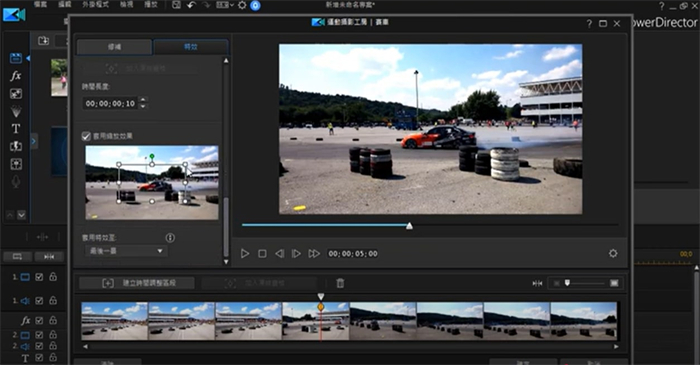Click the zoom-in icon beside zoom slider
This screenshot has width=700, height=365.
tap(614, 283)
